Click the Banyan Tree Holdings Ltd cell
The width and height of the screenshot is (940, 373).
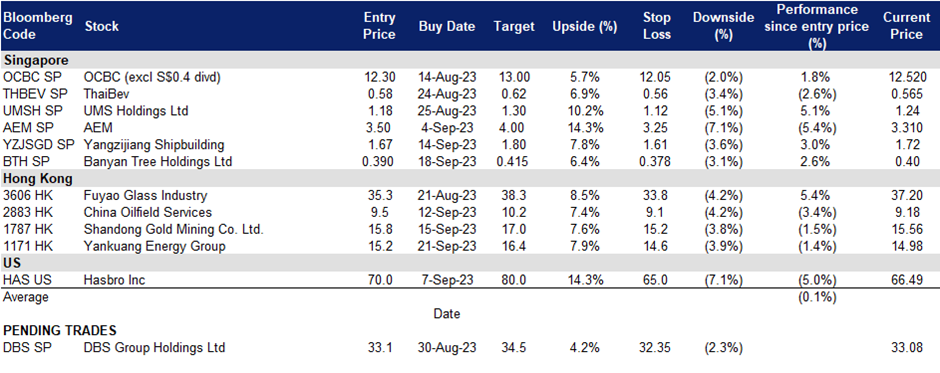[x=158, y=161]
